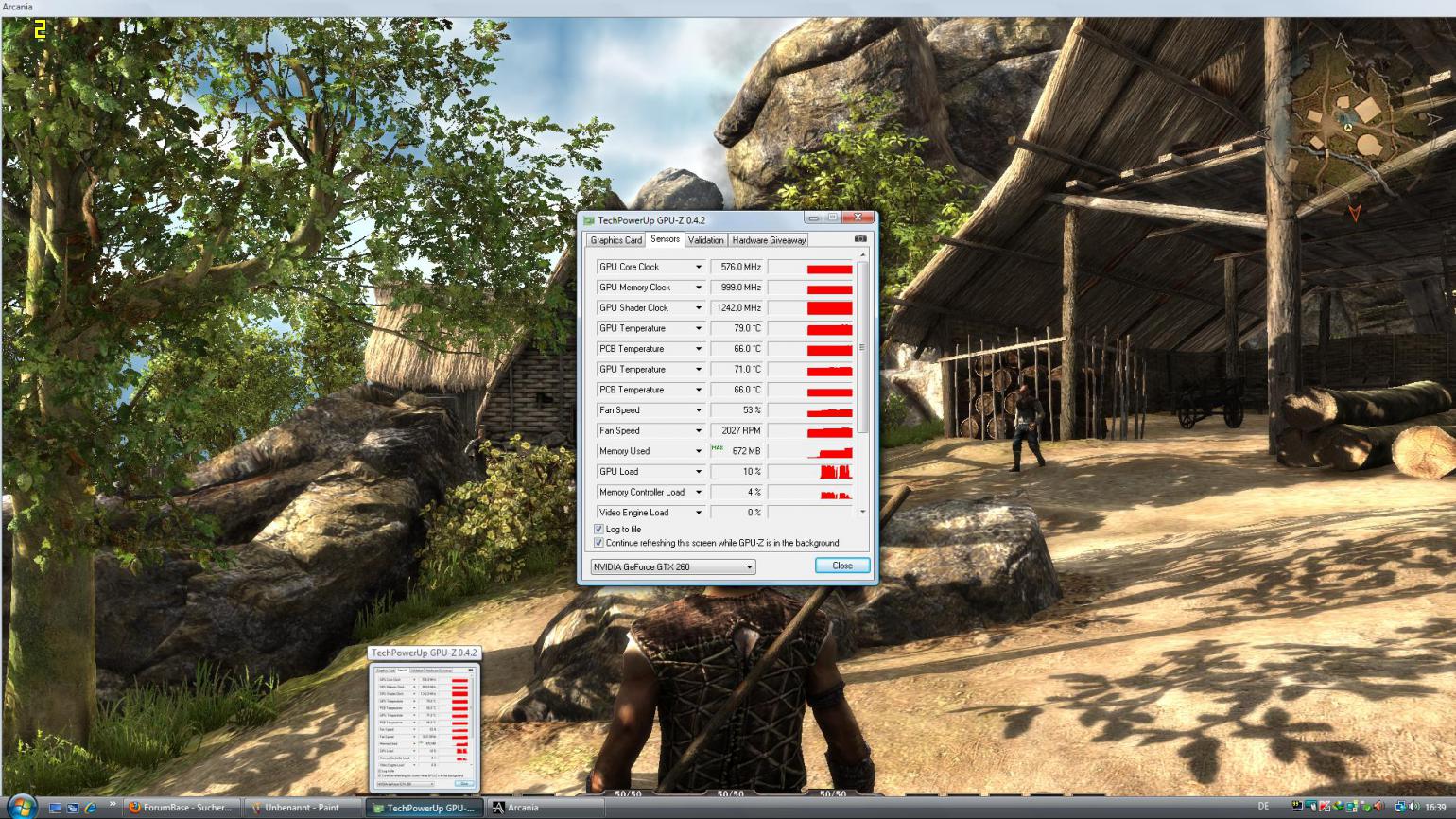Image resolution: width=1456 pixels, height=819 pixels.
Task: Open Memory Used sensor dropdown
Action: [x=699, y=451]
